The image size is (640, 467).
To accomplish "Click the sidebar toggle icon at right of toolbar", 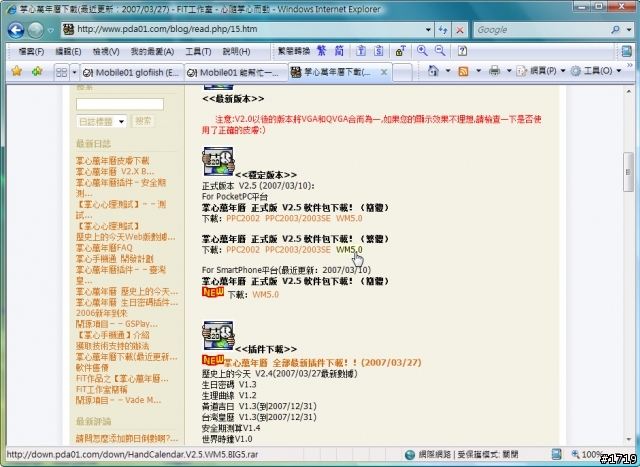I will click(627, 51).
